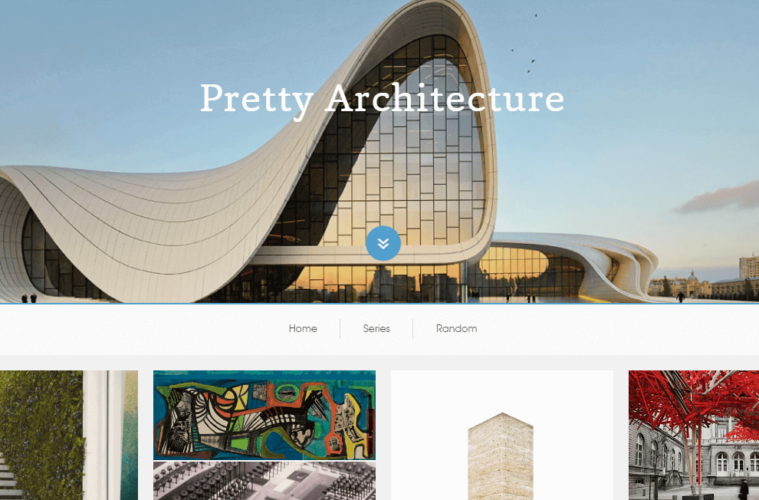
Task: Go to the Series page
Action: tap(377, 329)
